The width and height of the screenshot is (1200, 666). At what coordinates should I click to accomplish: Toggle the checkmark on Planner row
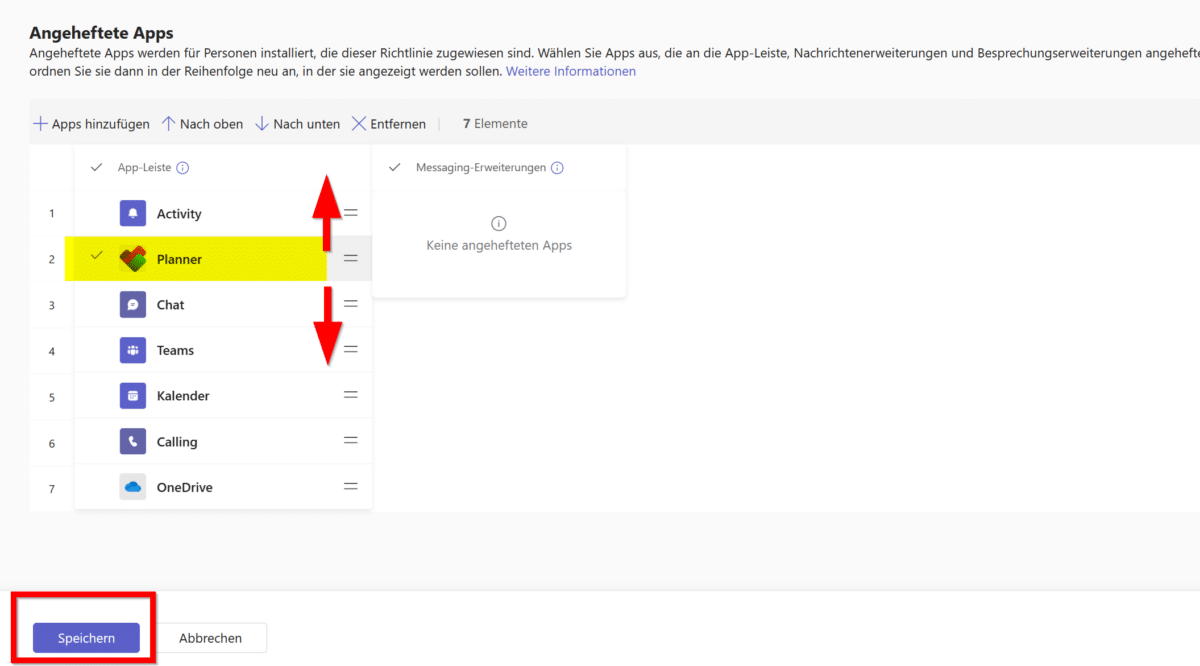96,257
